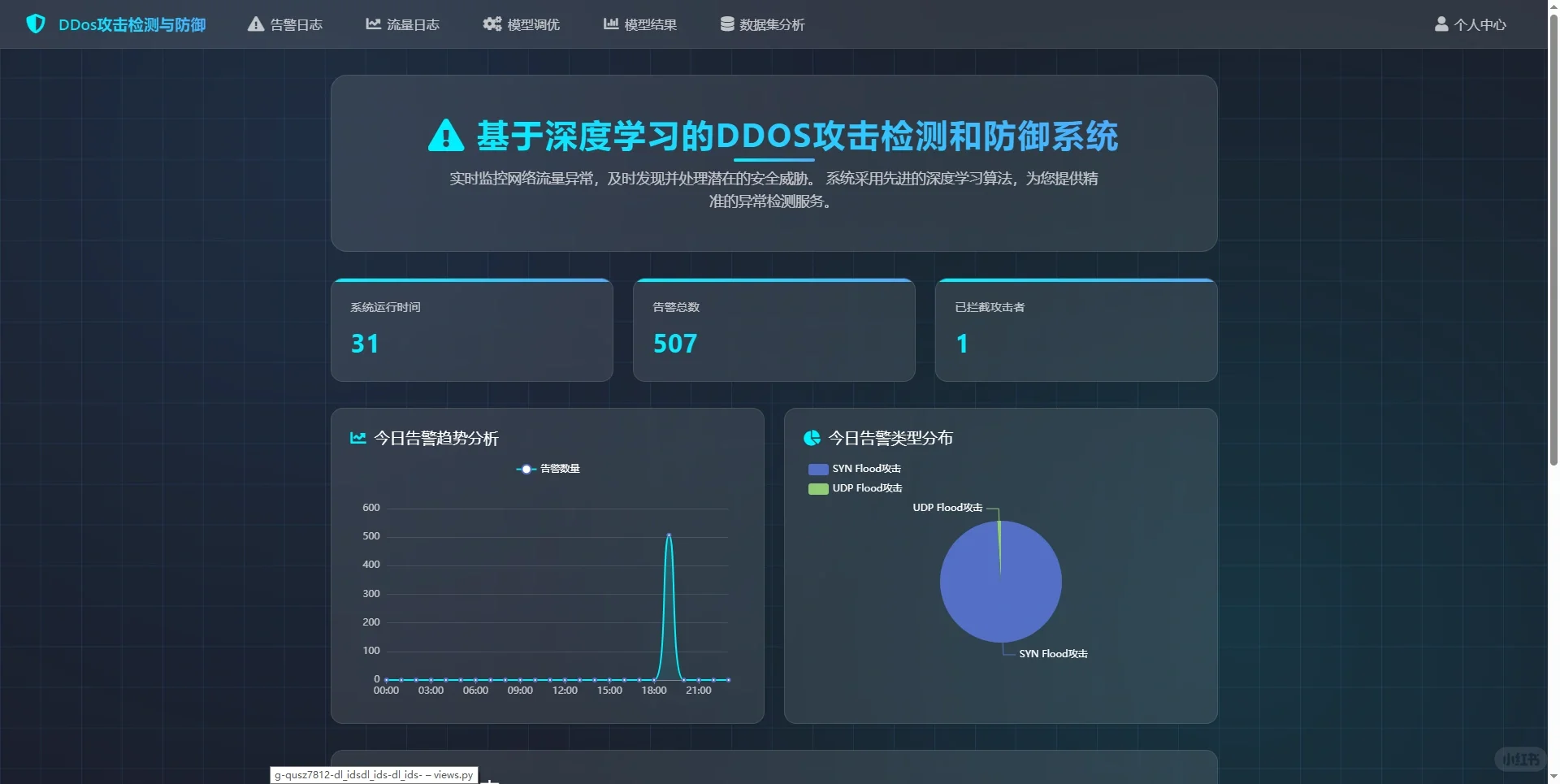Click the chart icon beside 今日告警趋势分析

point(357,437)
